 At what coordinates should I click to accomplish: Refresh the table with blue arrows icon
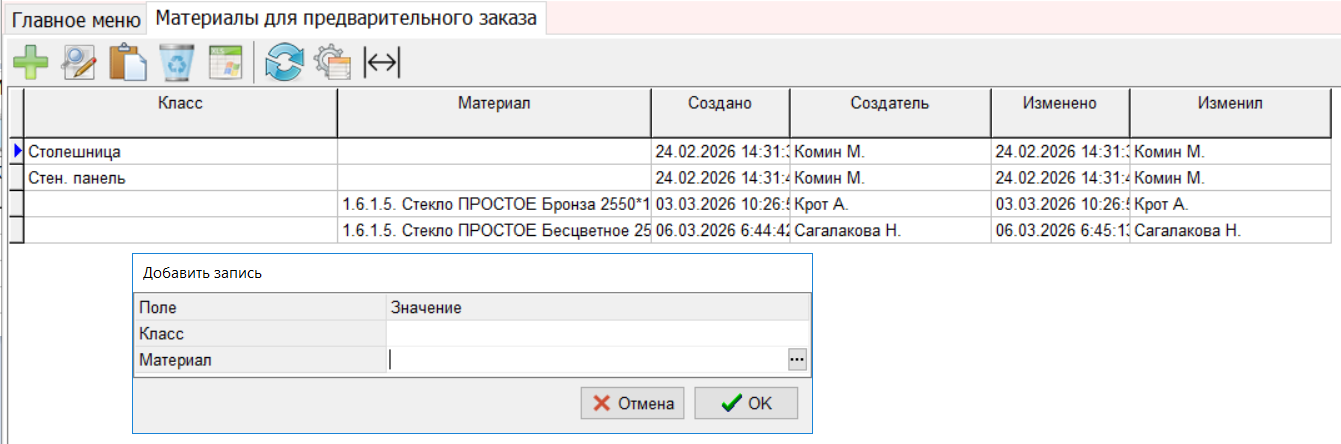(283, 63)
